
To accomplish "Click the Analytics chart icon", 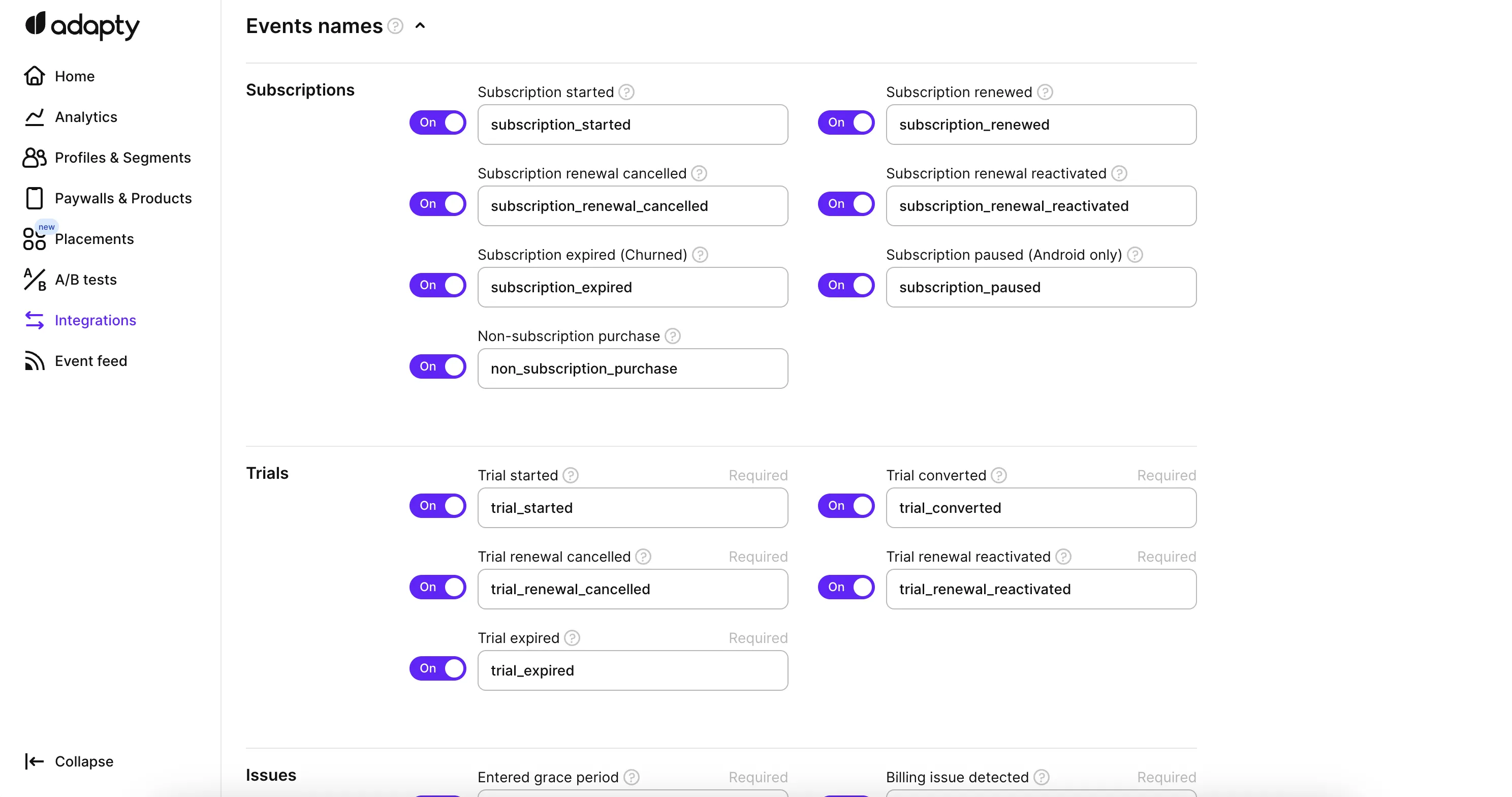I will tap(34, 117).
